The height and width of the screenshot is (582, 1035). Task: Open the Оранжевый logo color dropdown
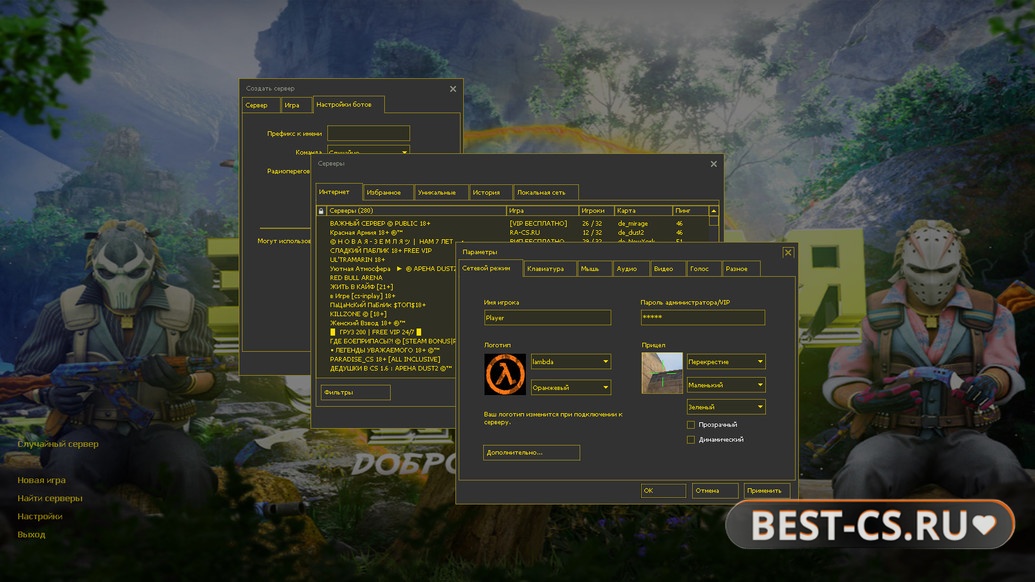570,387
